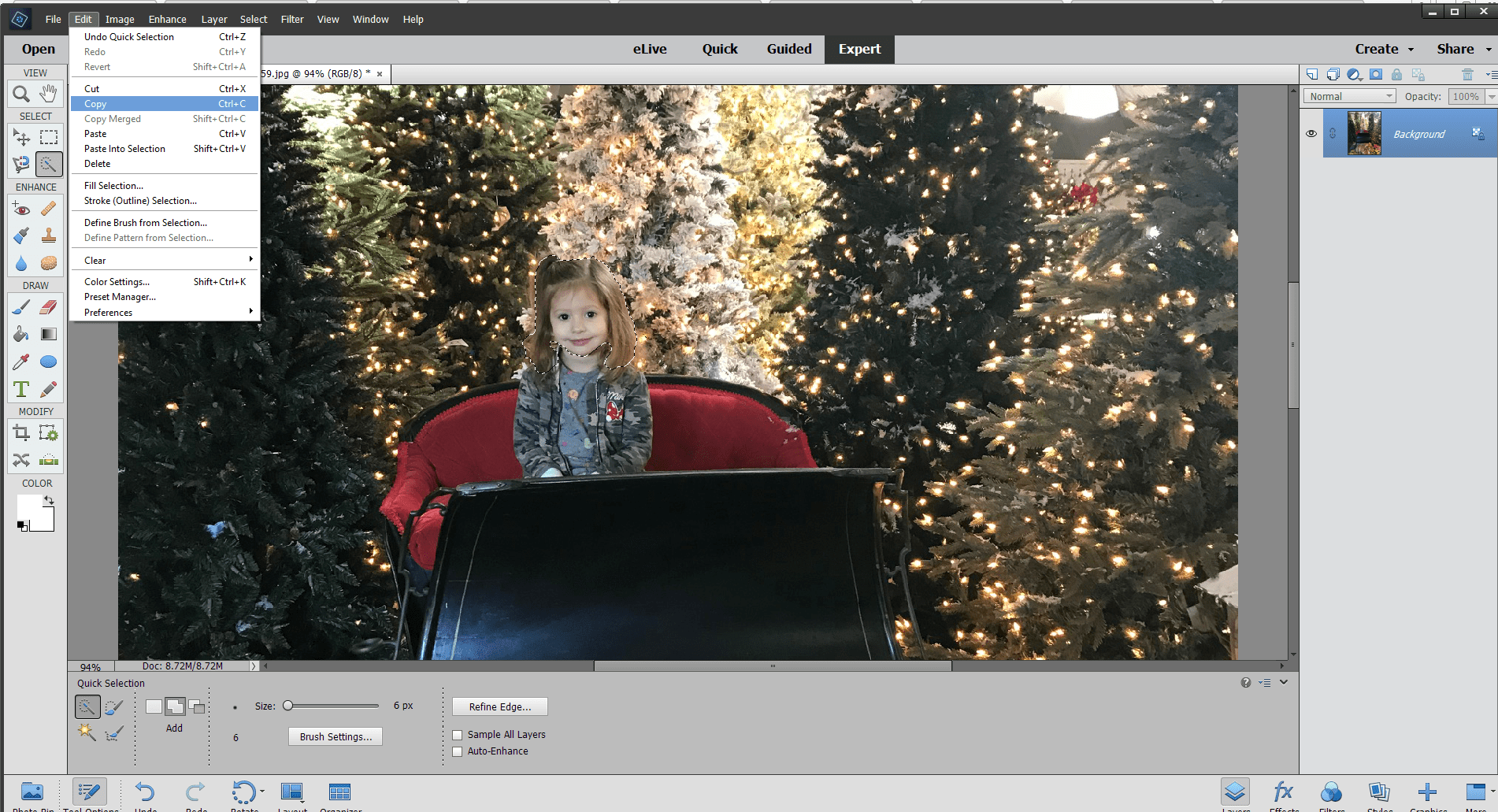Set selection mode to New selection
Viewport: 1498px width, 812px height.
tap(154, 706)
